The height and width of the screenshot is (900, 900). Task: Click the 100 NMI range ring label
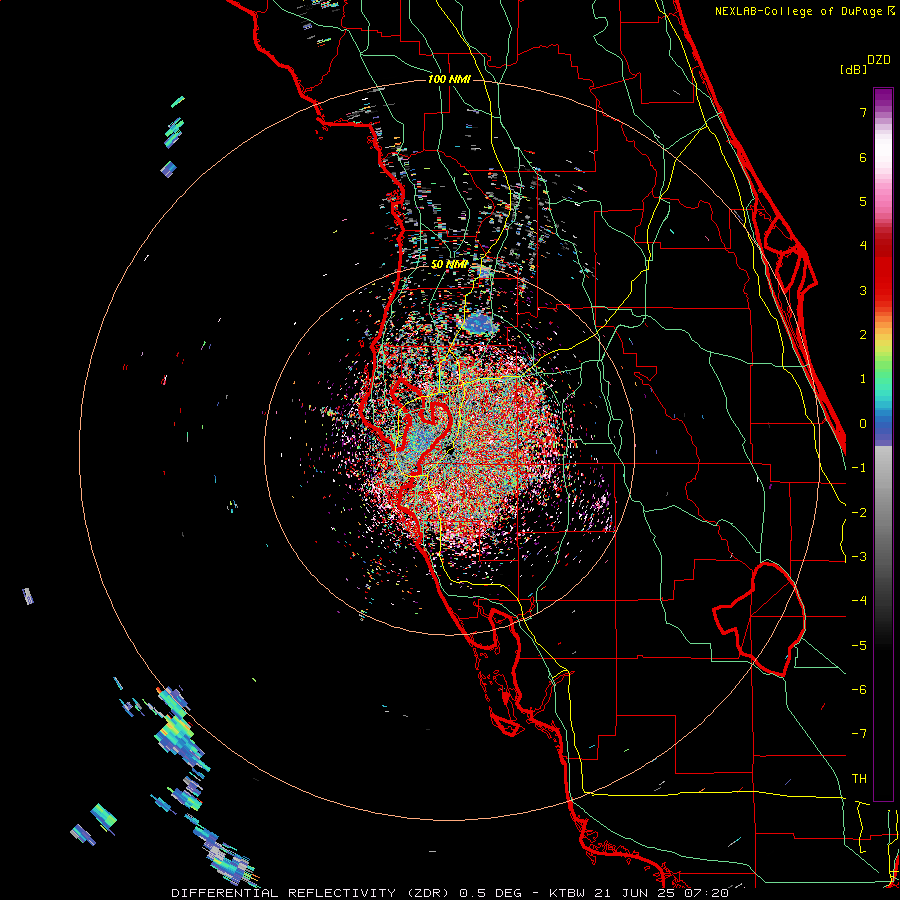(449, 79)
